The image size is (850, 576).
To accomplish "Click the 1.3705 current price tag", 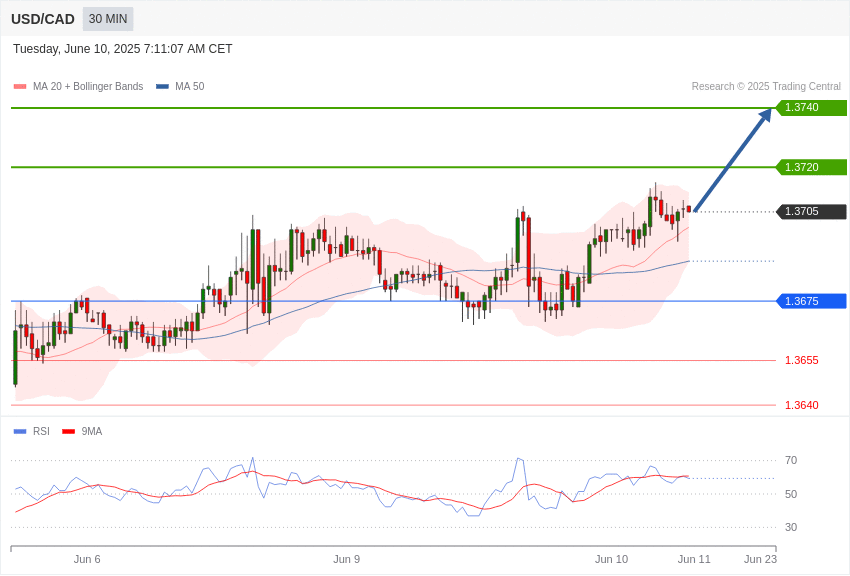I will click(x=811, y=211).
